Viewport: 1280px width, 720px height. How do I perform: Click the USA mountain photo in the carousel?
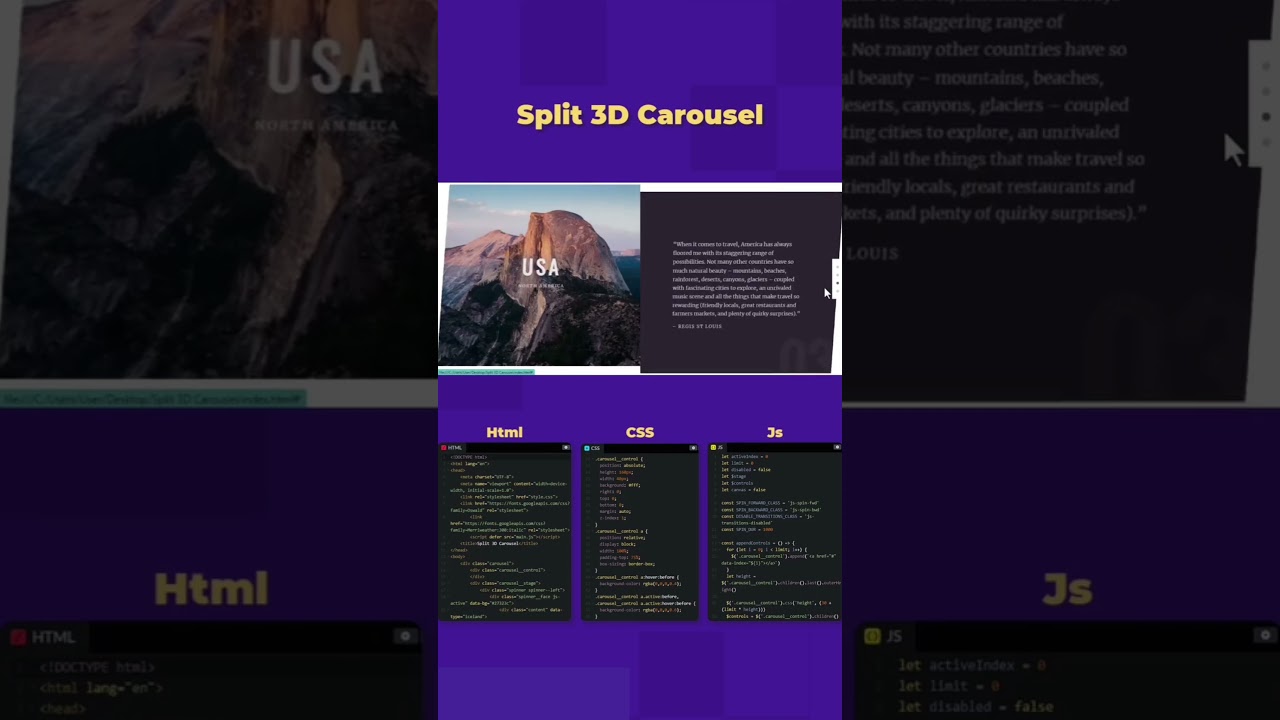[539, 276]
